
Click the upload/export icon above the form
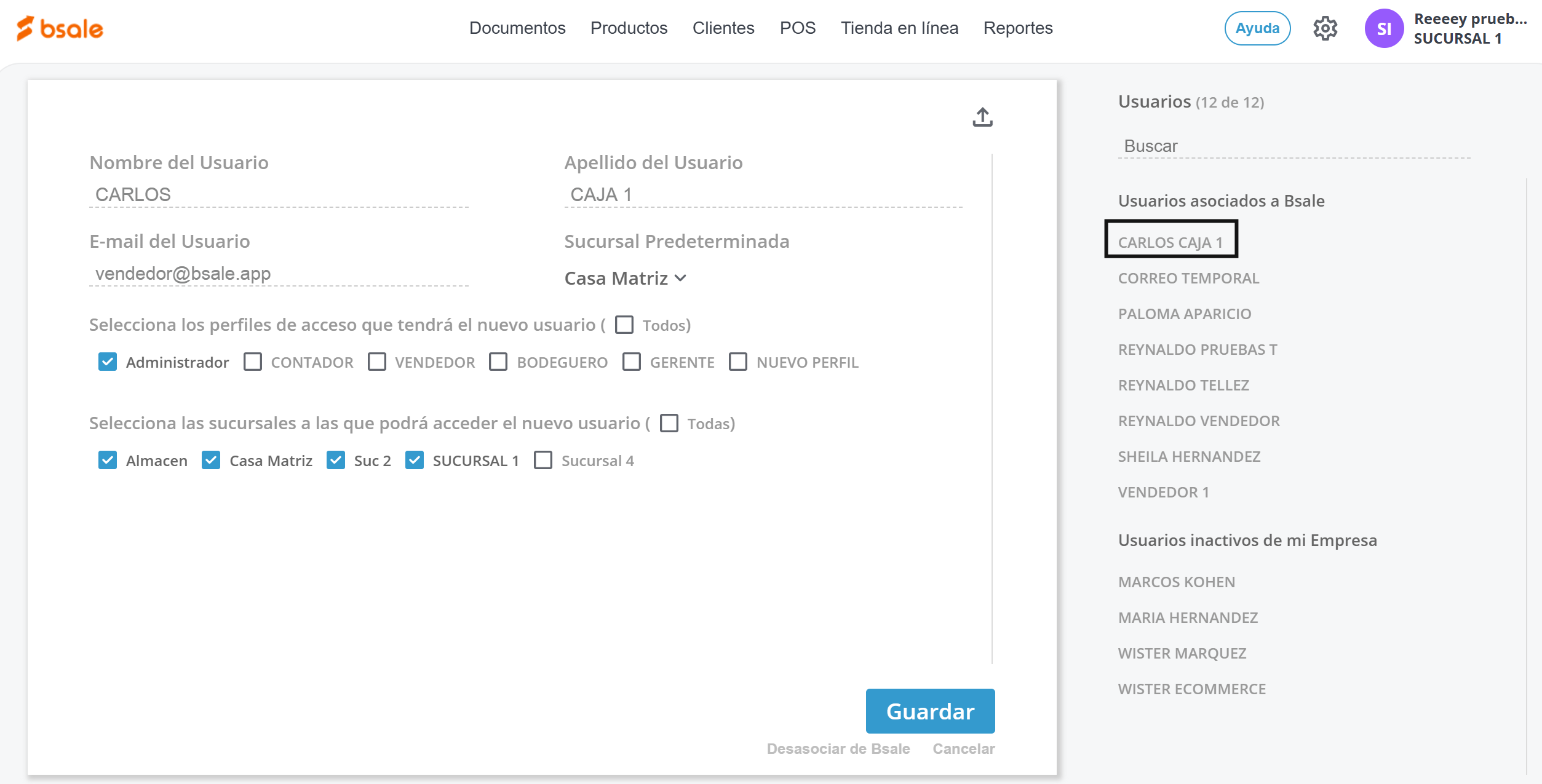click(982, 117)
